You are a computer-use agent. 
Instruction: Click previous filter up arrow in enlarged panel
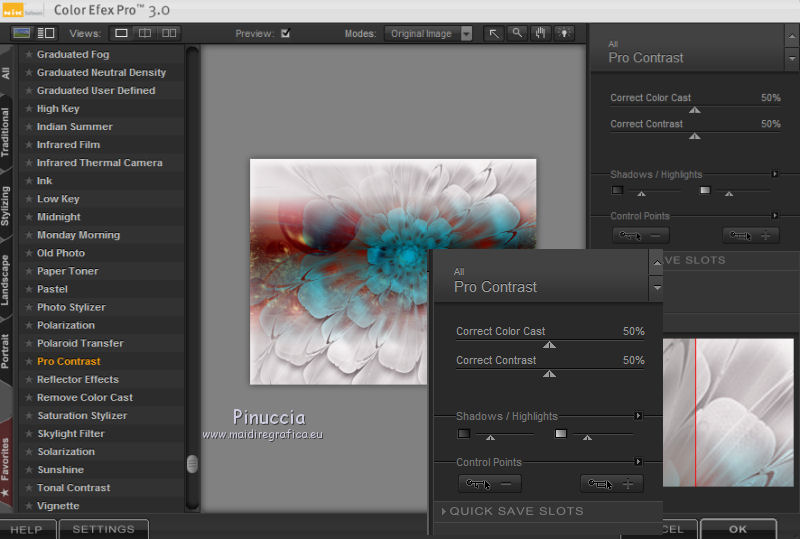(x=657, y=263)
